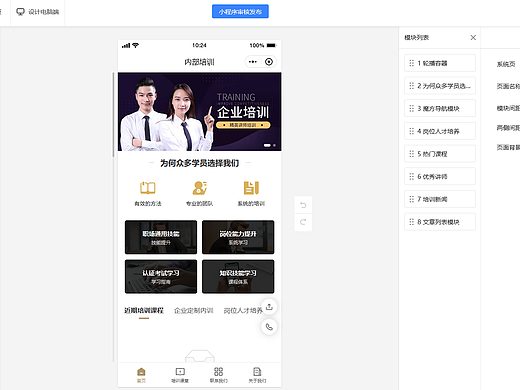Image resolution: width=520 pixels, height=390 pixels.
Task: Switch to 岗位人才培养 tab in preview
Action: [x=243, y=311]
